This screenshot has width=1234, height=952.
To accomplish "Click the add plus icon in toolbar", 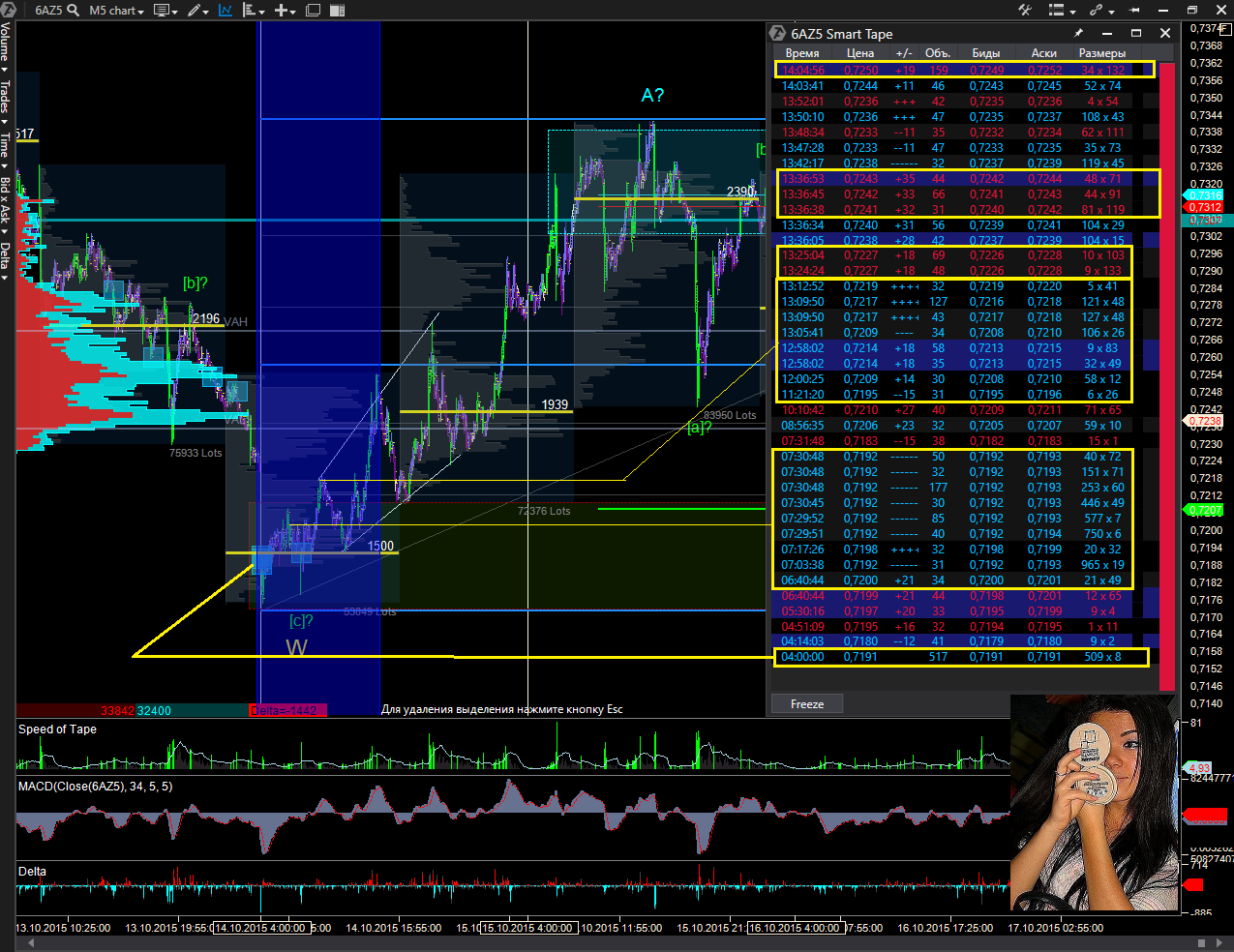I will (x=282, y=11).
